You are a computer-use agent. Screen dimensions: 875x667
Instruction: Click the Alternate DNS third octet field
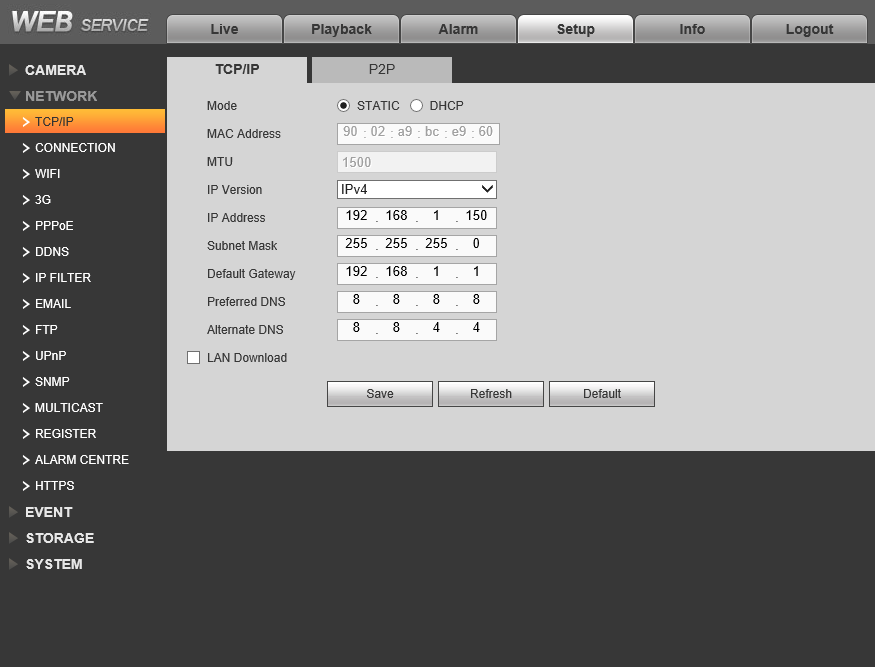click(436, 328)
